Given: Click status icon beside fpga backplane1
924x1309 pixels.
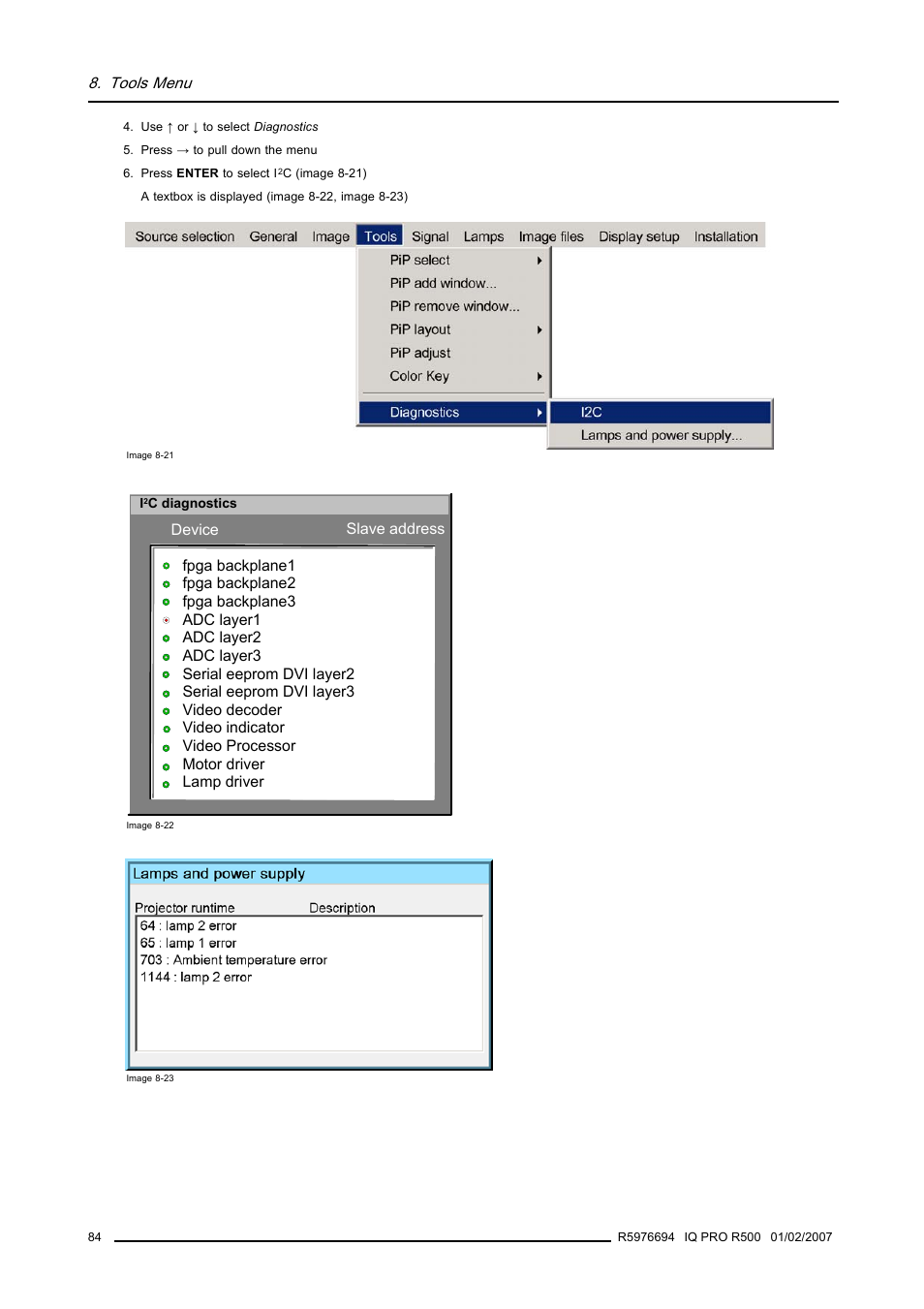Looking at the screenshot, I should point(166,566).
